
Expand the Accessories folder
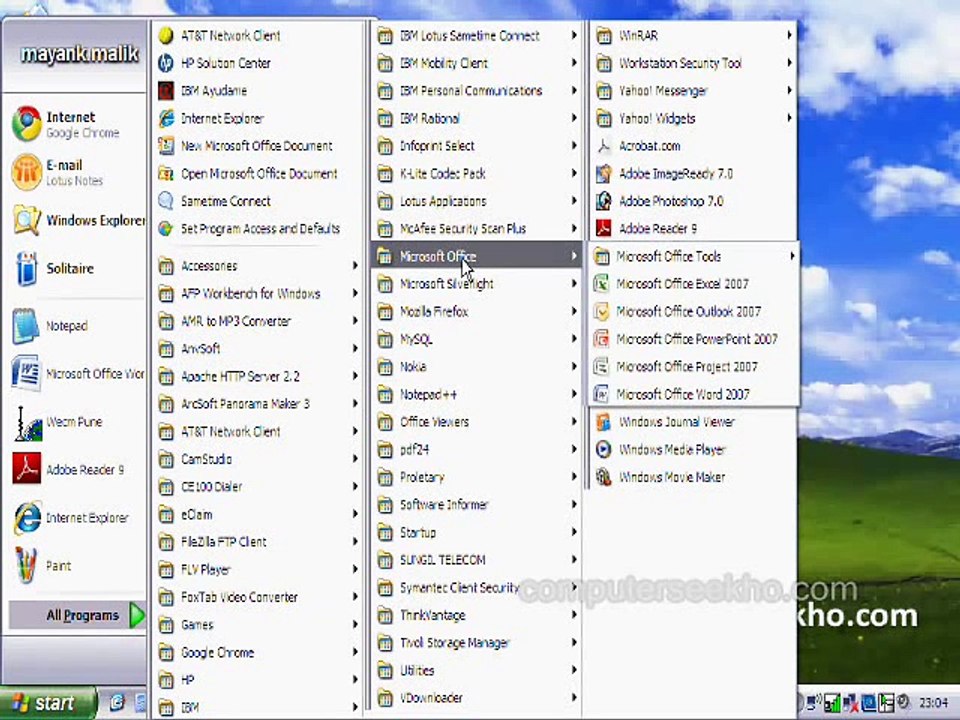tap(258, 266)
